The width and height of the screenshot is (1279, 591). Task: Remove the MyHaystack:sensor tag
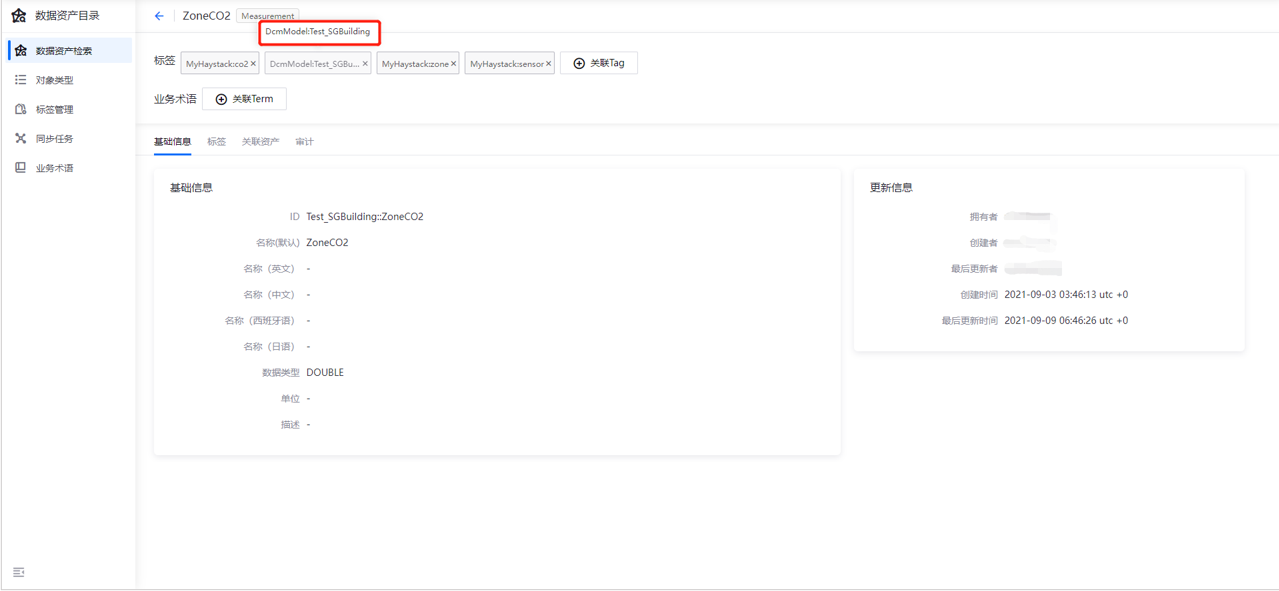tap(548, 64)
